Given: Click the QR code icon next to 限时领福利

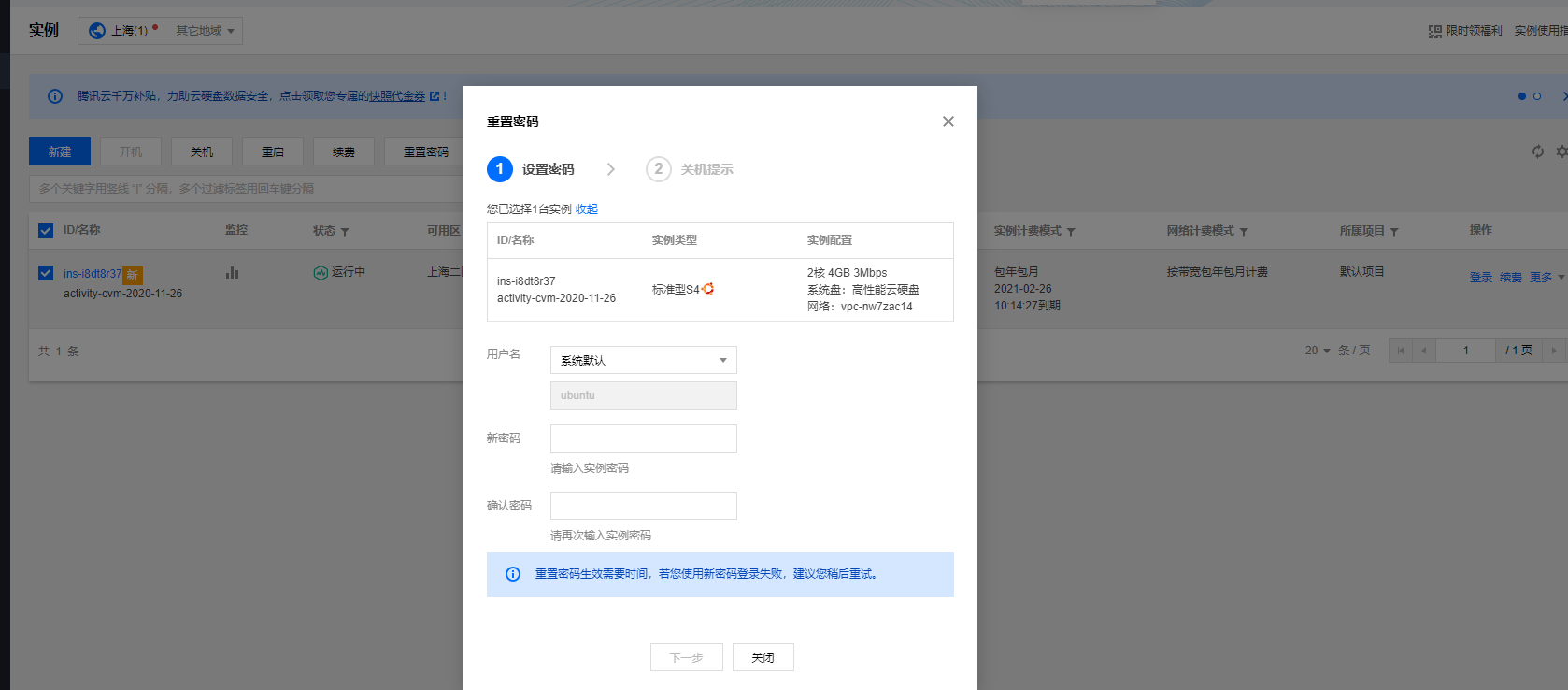Looking at the screenshot, I should 1434,32.
